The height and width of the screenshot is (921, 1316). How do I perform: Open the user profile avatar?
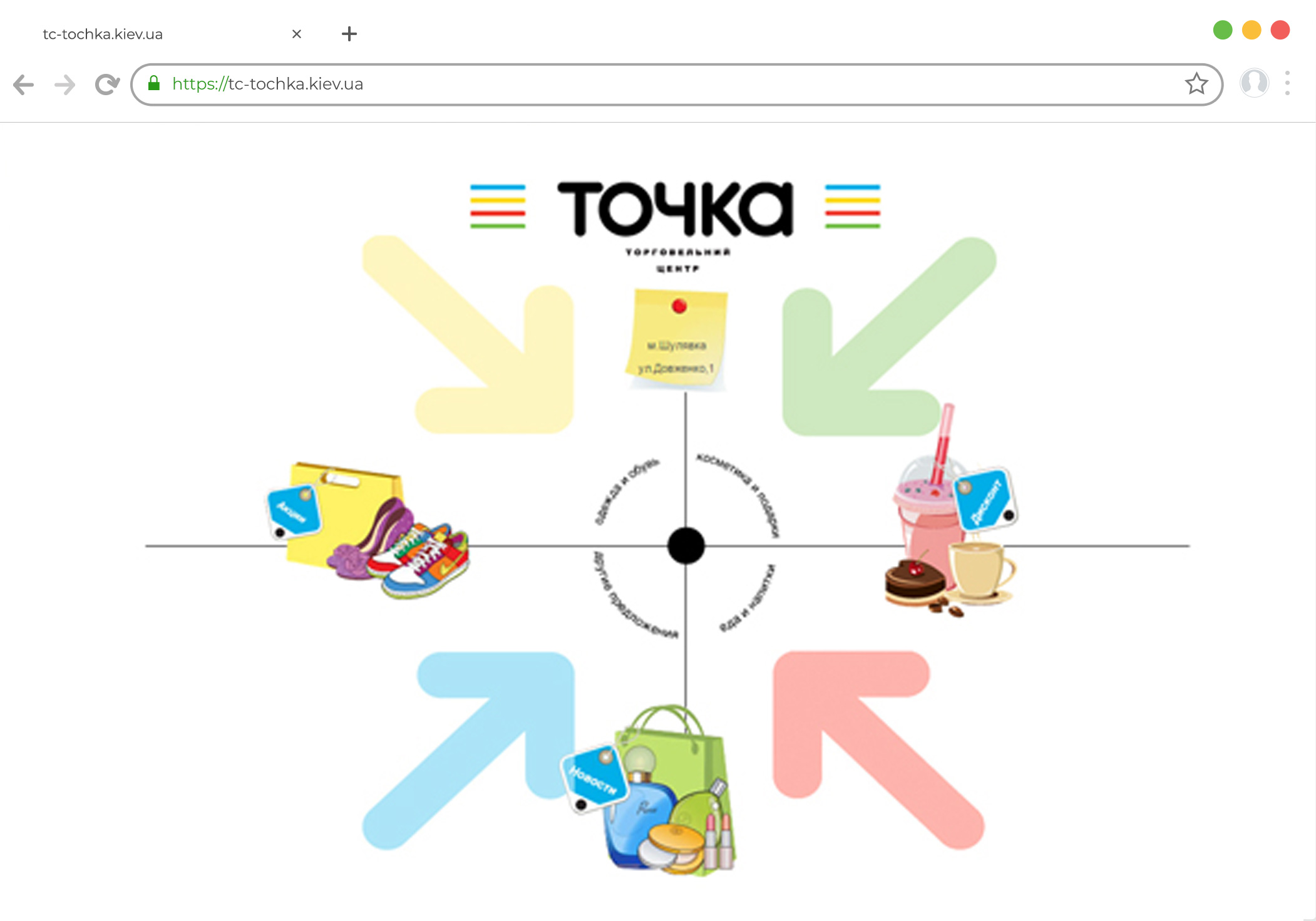(1254, 83)
